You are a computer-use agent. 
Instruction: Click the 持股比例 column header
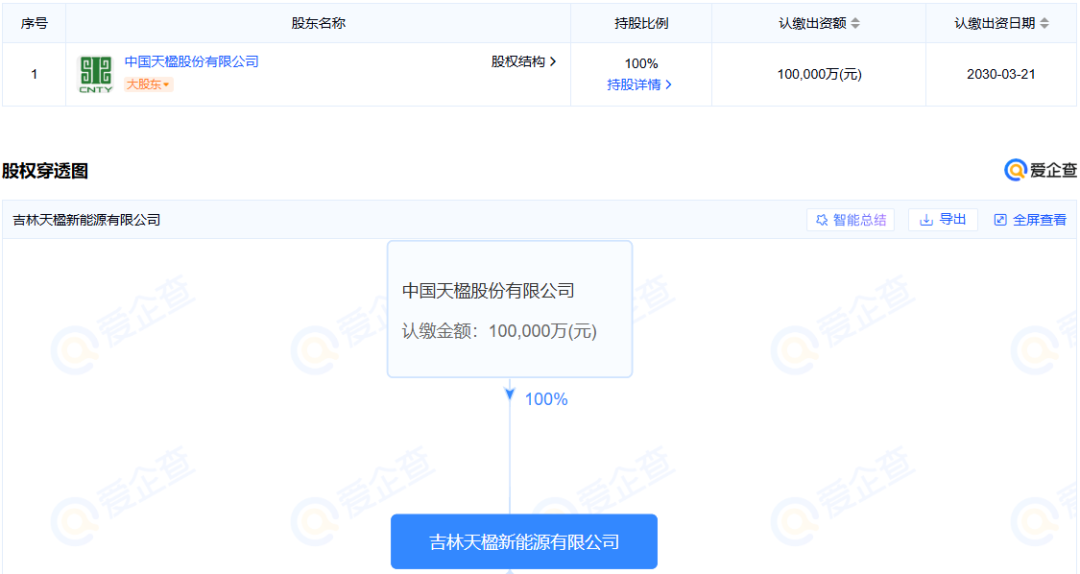pyautogui.click(x=641, y=23)
